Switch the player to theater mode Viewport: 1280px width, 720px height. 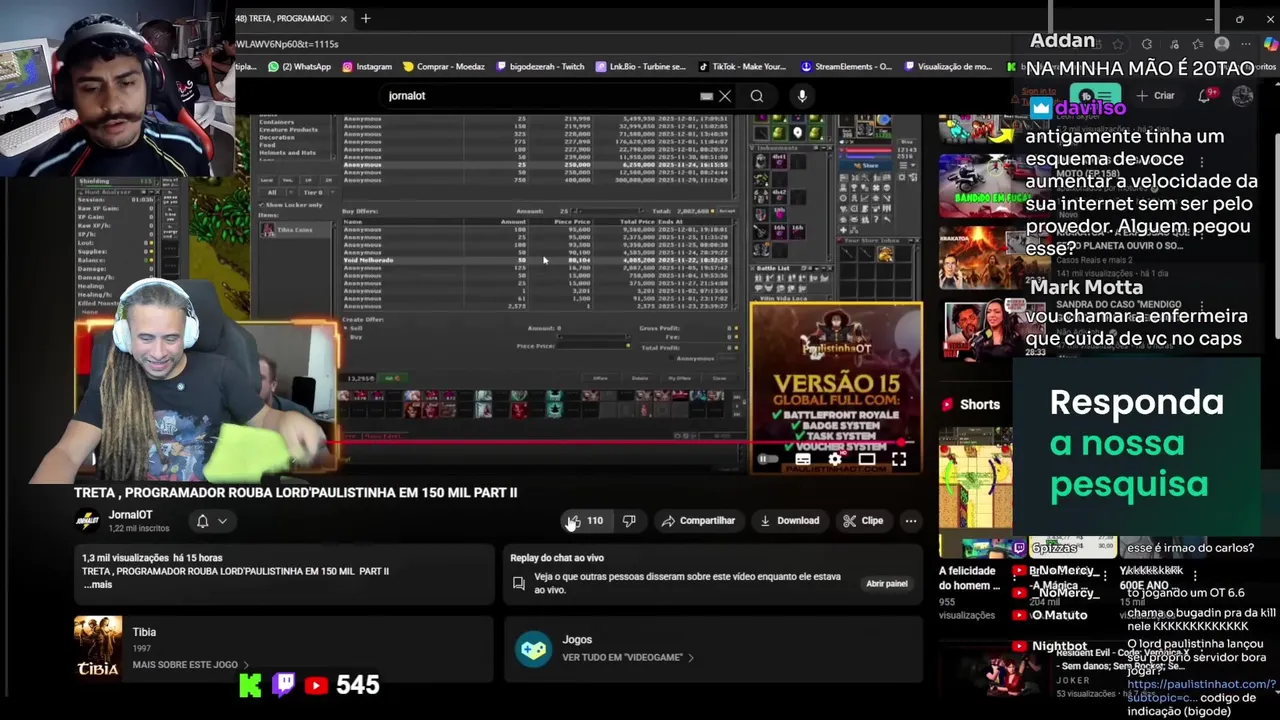867,460
